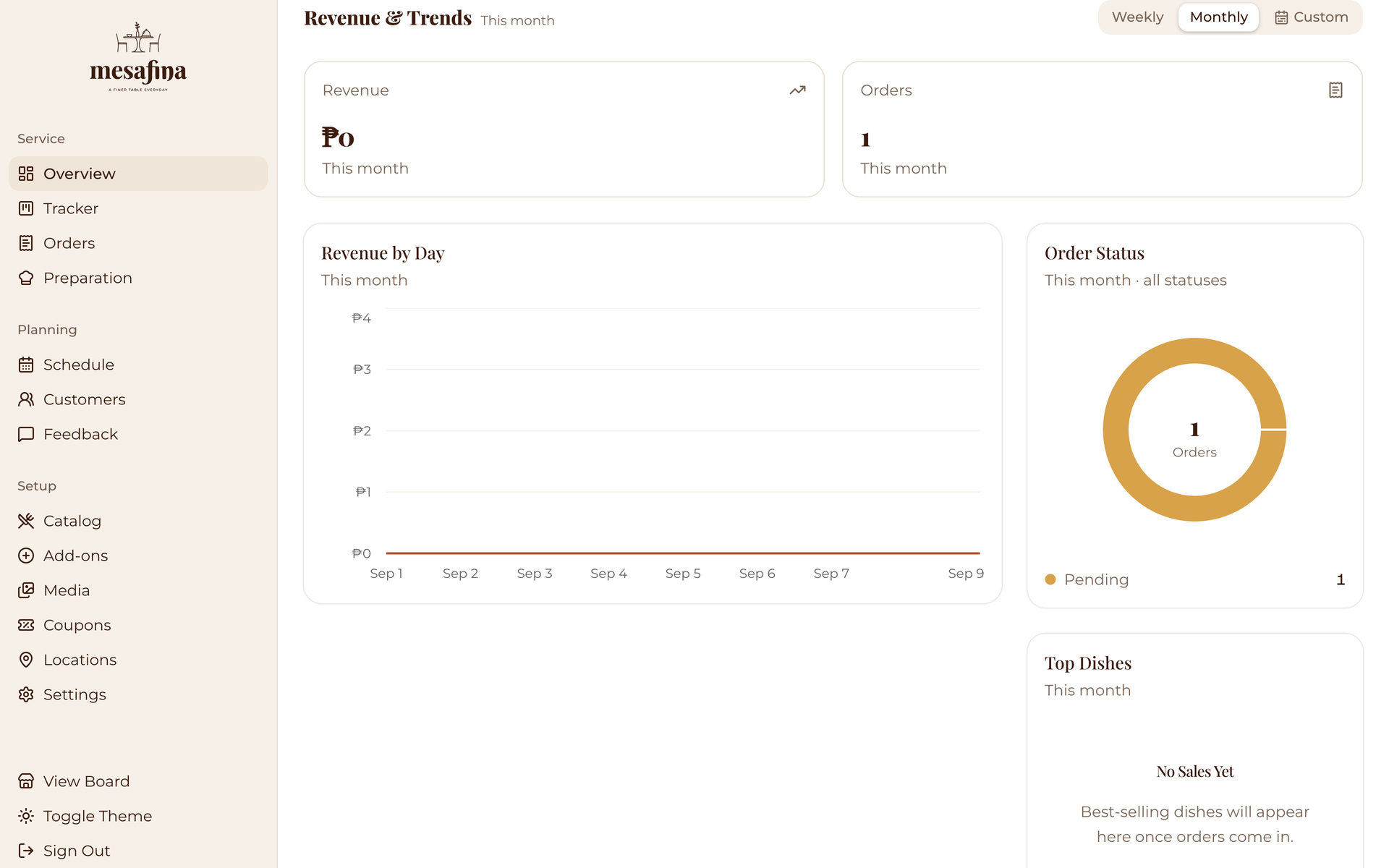Toggle the theme label
This screenshot has height=868, width=1389.
(98, 816)
